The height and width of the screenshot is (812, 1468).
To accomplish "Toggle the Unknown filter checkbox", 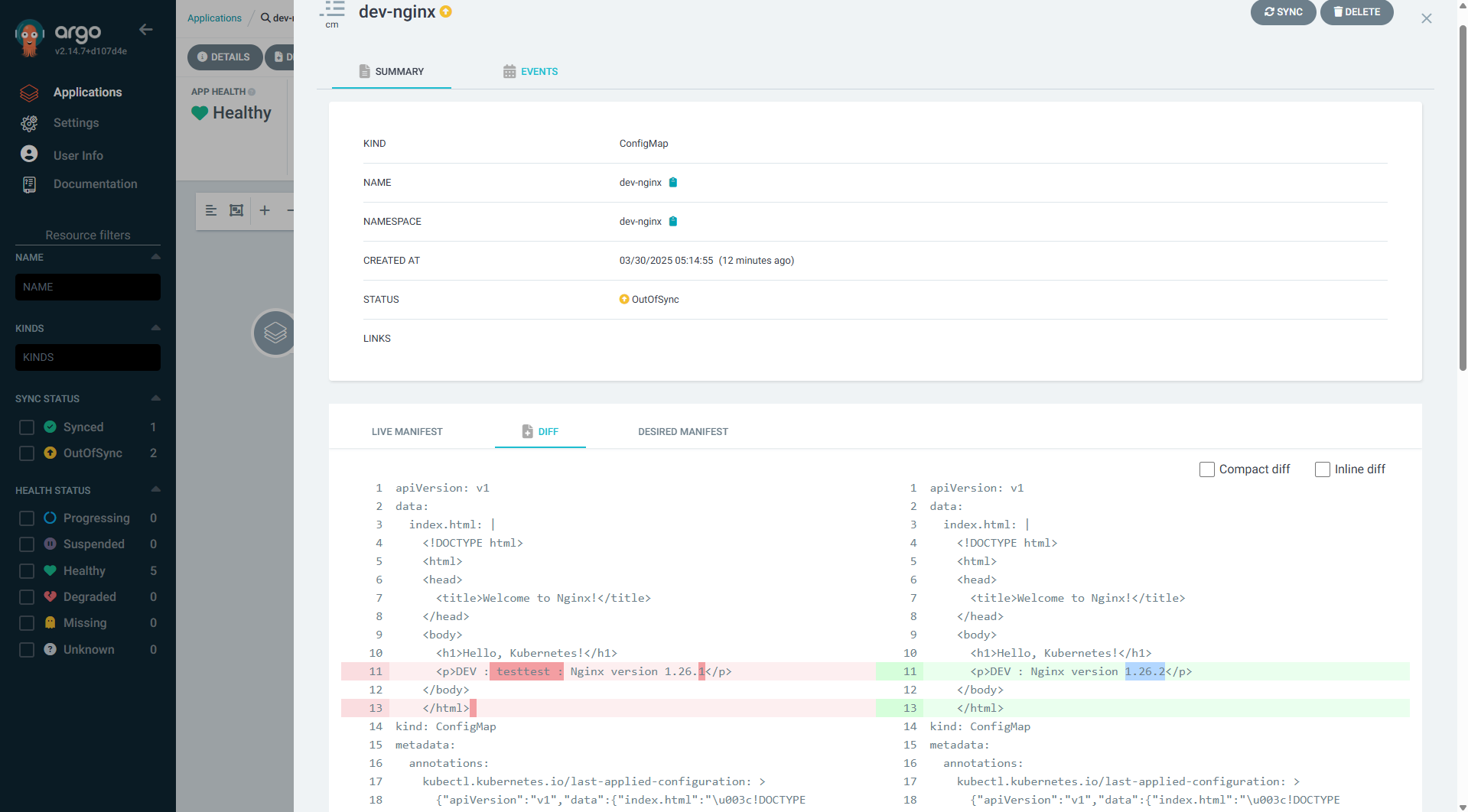I will pos(27,650).
